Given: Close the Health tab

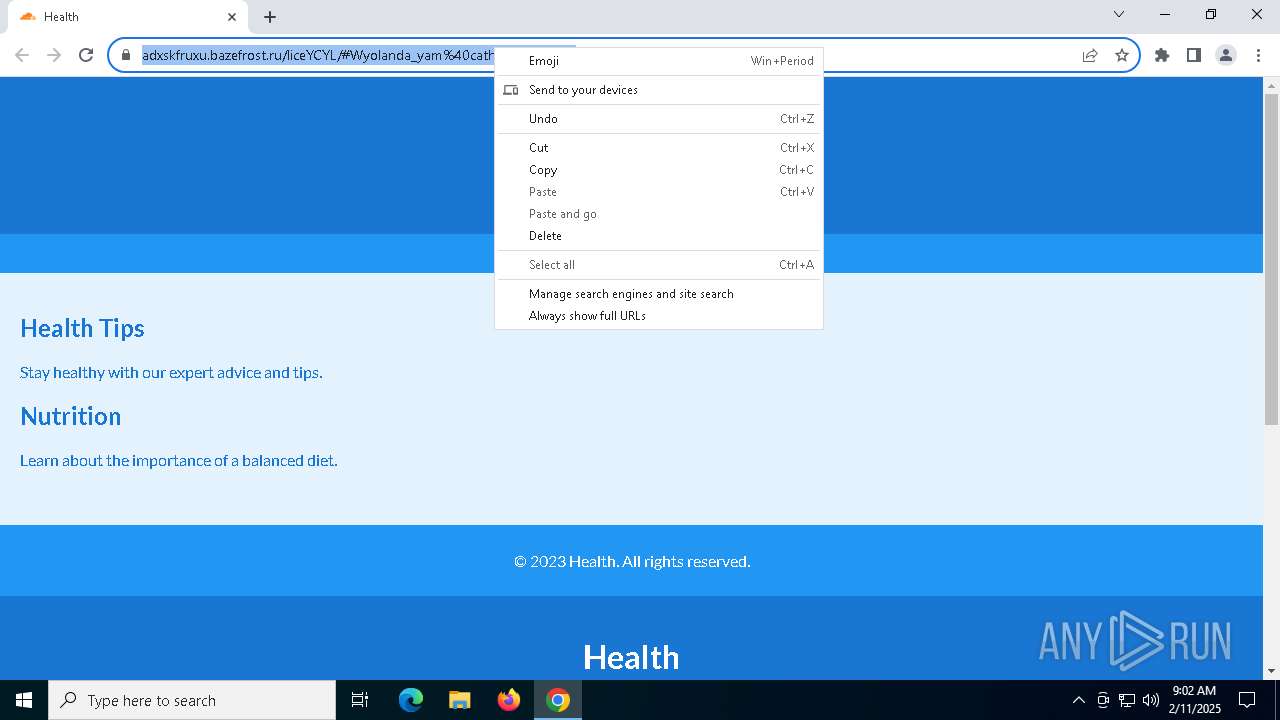Looking at the screenshot, I should coord(232,17).
